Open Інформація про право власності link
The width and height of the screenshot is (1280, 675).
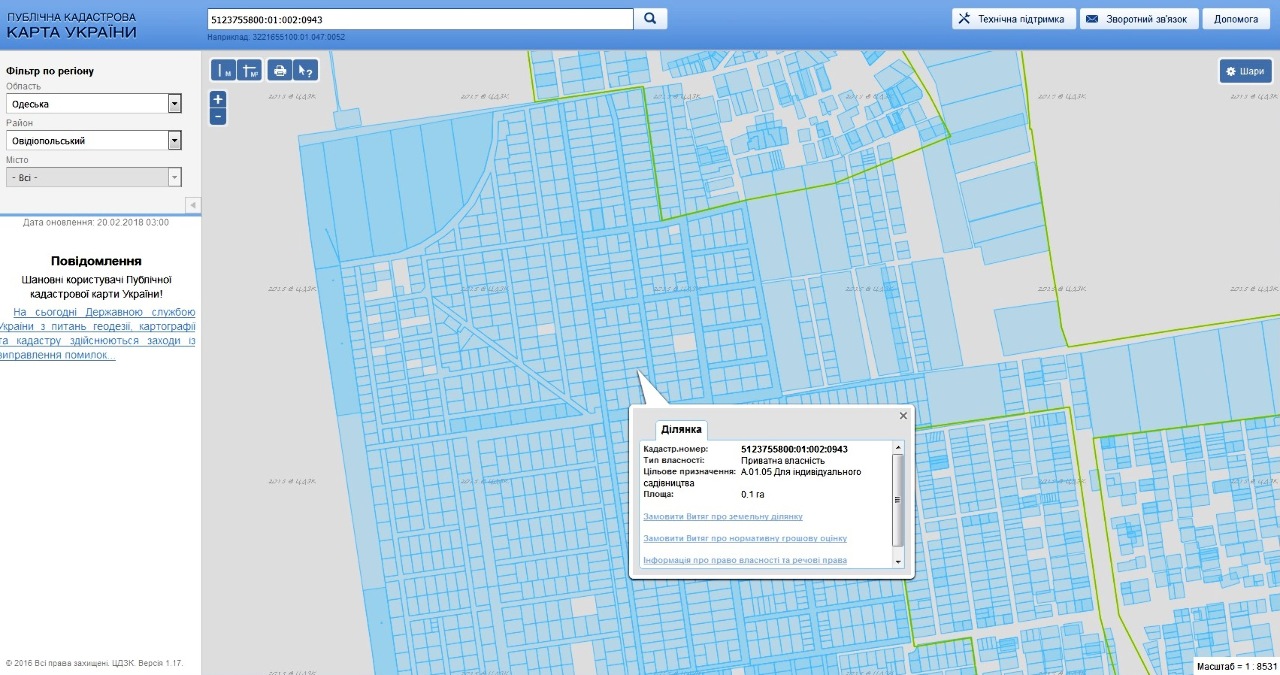745,560
